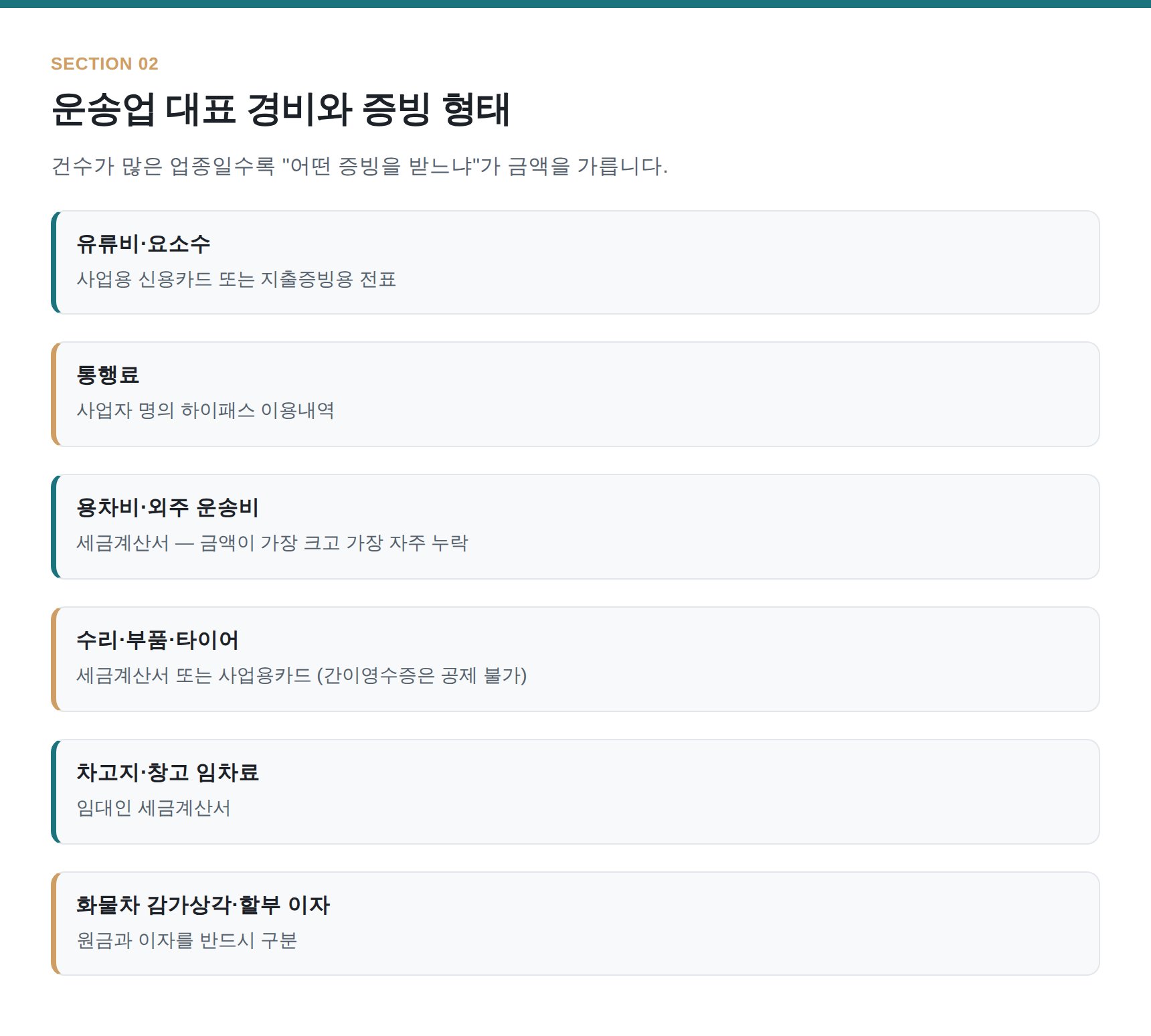Click the 통행료 card title
Screen dimensions: 1151x1036
pos(108,375)
